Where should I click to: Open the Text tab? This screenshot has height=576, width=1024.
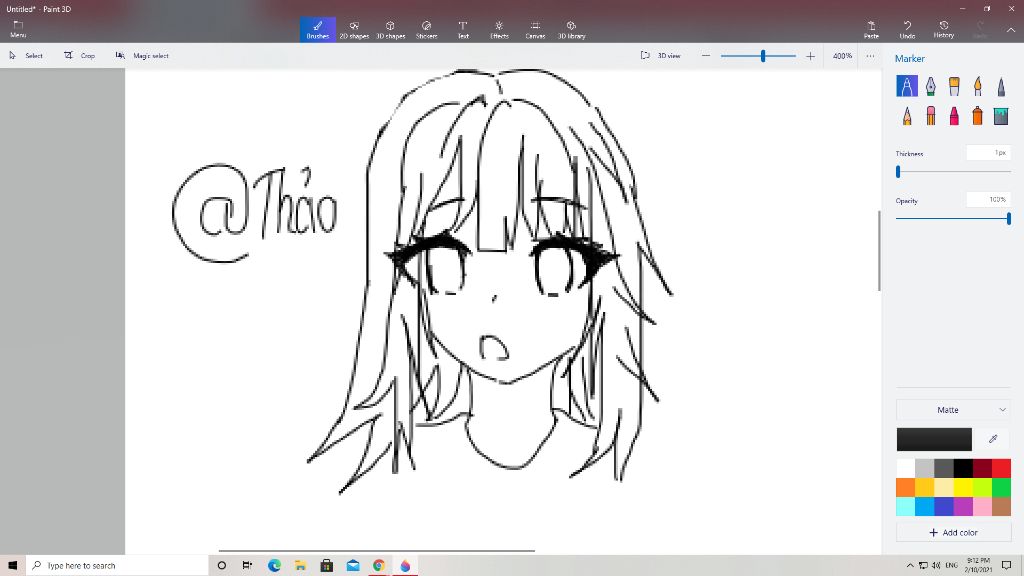(x=463, y=29)
